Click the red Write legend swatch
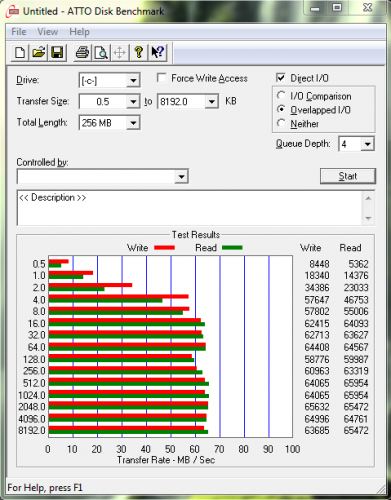 [x=164, y=248]
